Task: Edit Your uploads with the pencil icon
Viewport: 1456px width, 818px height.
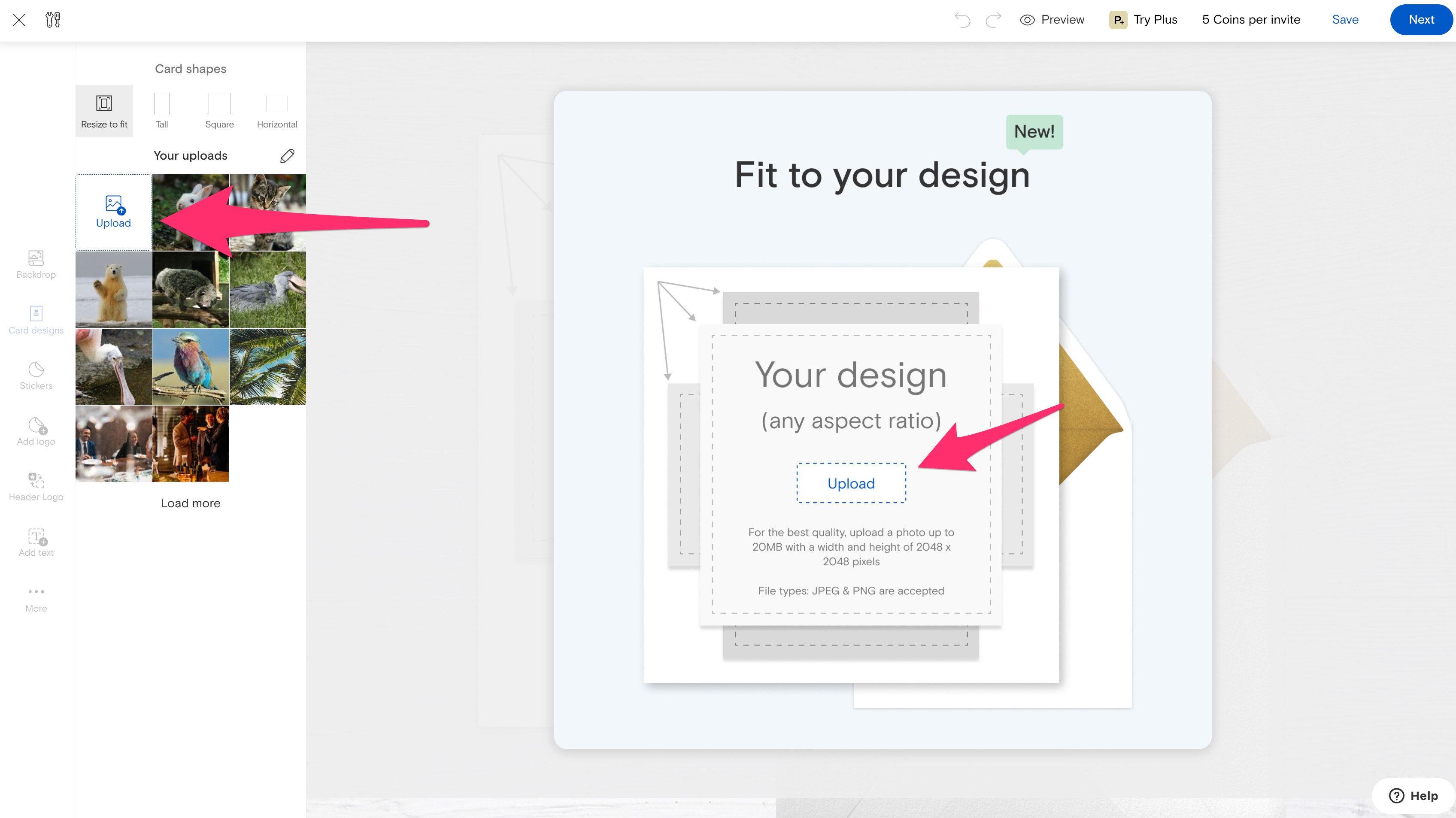Action: coord(288,155)
